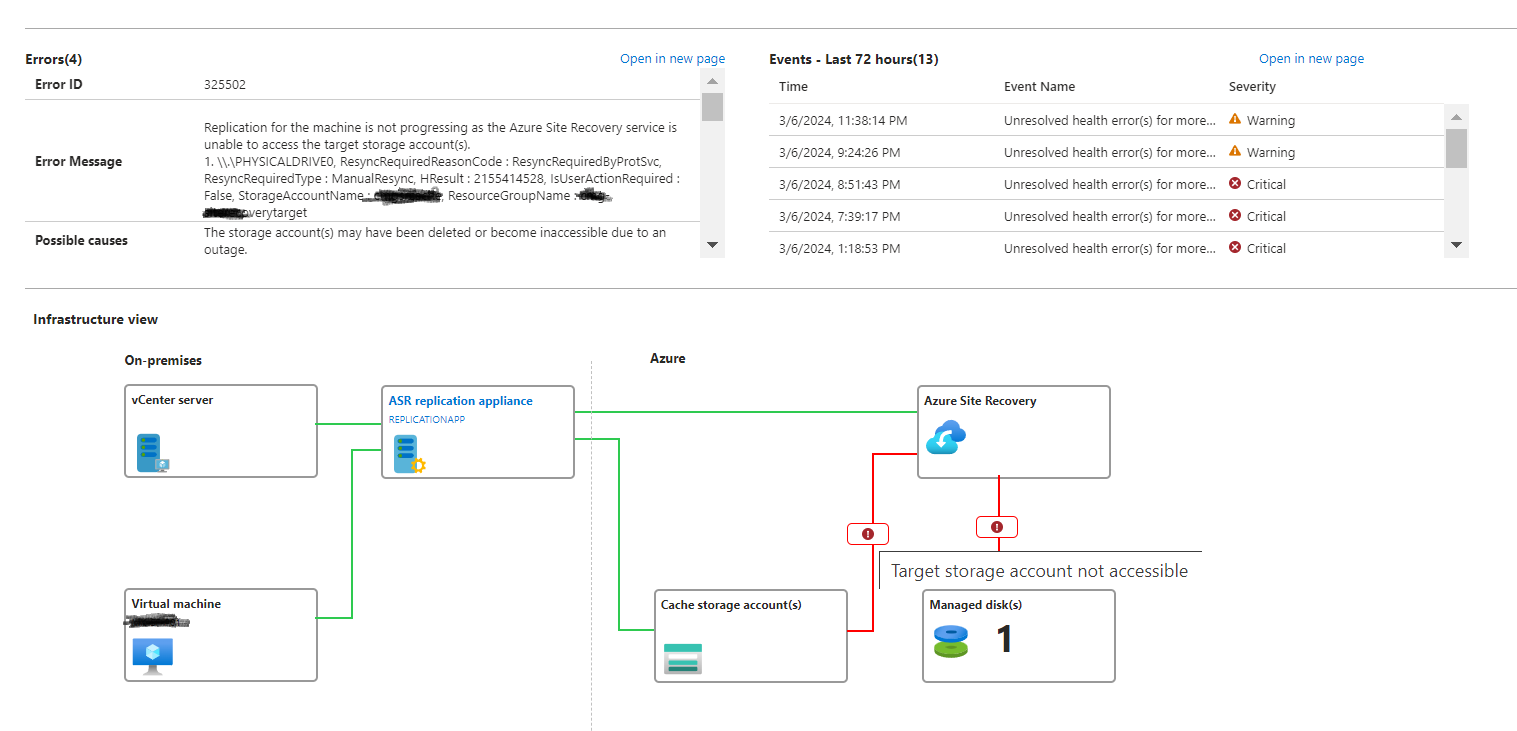
Task: Click the Severity column header
Action: click(1252, 86)
